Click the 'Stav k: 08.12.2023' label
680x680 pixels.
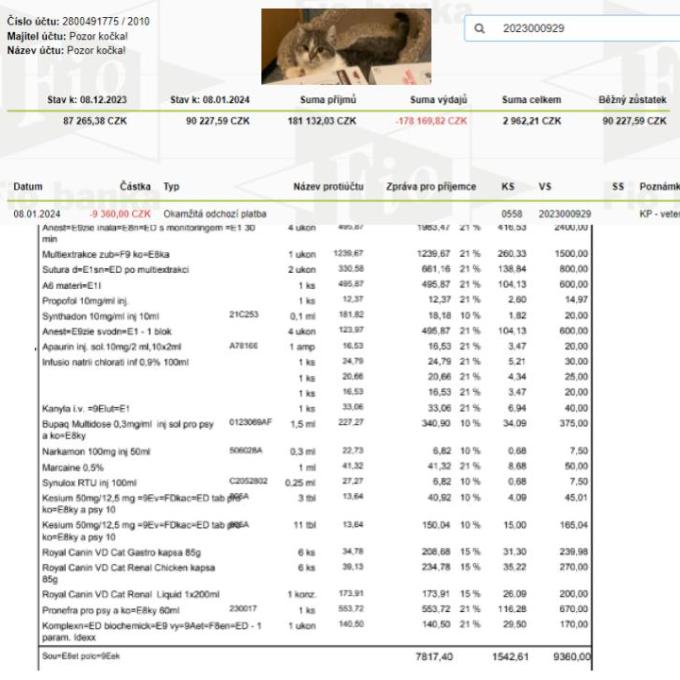[87, 100]
